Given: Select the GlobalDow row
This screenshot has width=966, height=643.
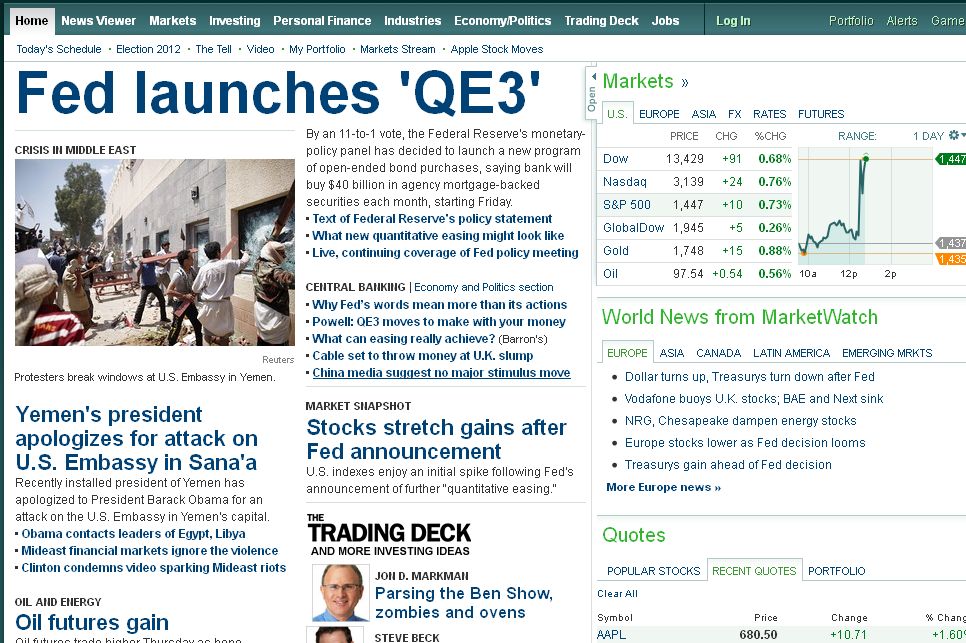Looking at the screenshot, I should tap(696, 228).
